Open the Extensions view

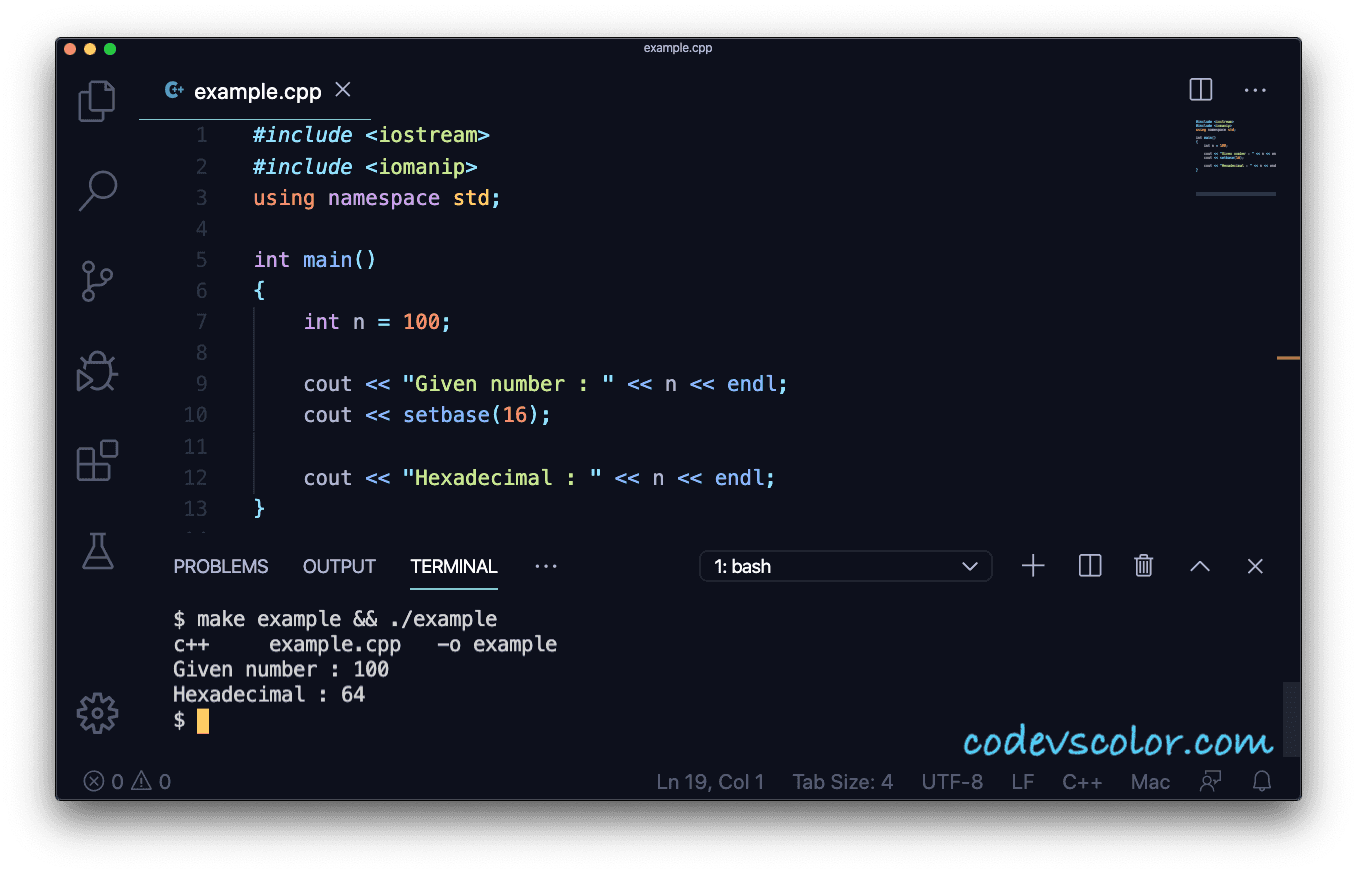click(97, 461)
